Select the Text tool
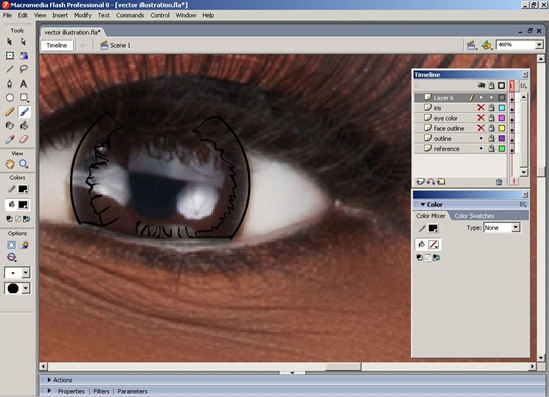 click(23, 84)
